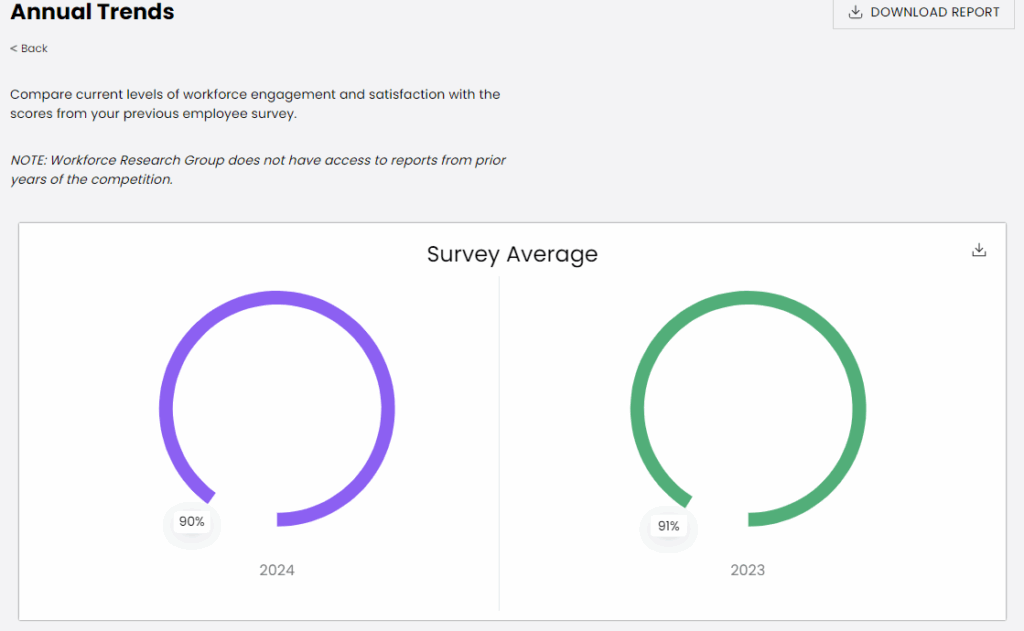
Task: Select the 91% value badge
Action: [668, 525]
